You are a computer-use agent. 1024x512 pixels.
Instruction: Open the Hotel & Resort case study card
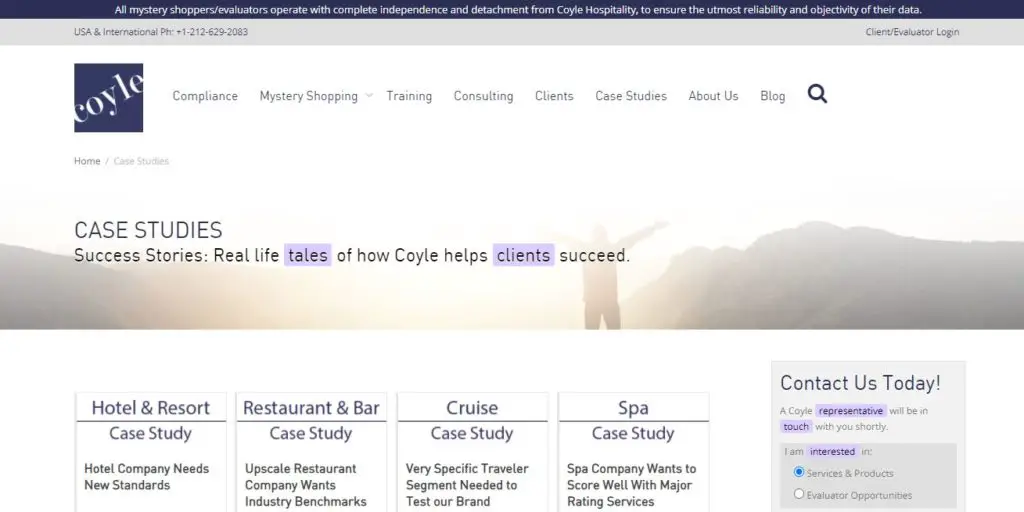[x=151, y=452]
